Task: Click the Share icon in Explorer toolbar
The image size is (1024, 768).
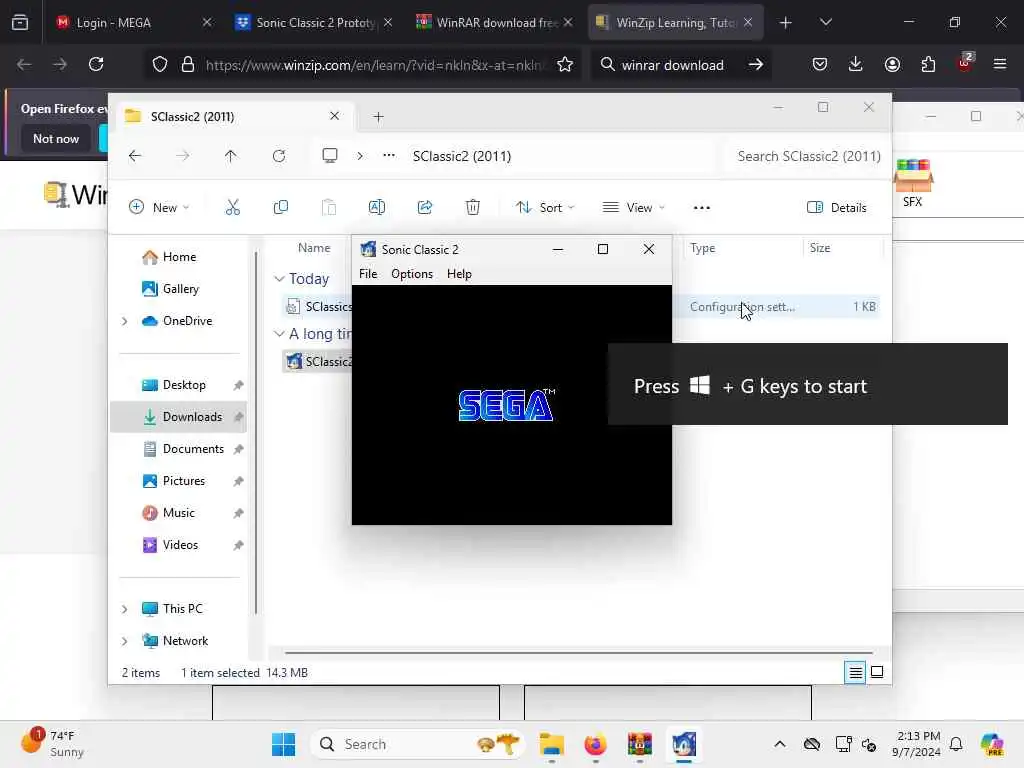Action: 424,208
